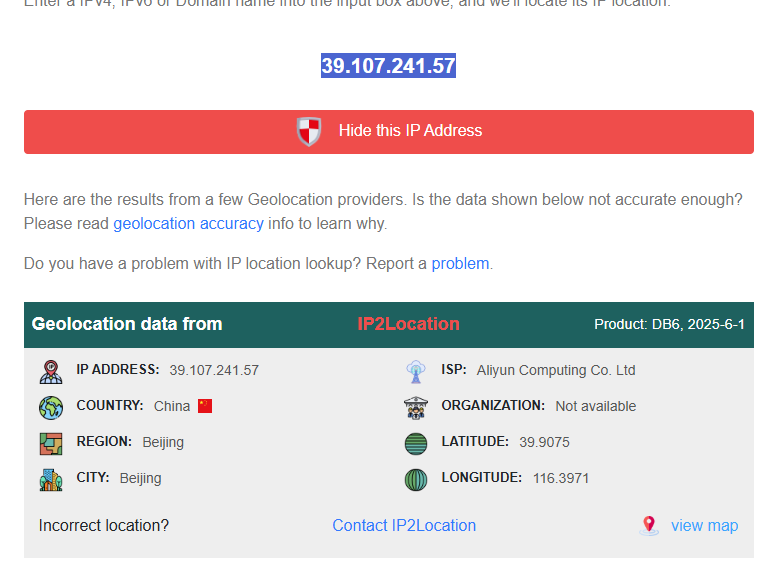
Task: Click the Hide this IP Address button
Action: click(389, 132)
